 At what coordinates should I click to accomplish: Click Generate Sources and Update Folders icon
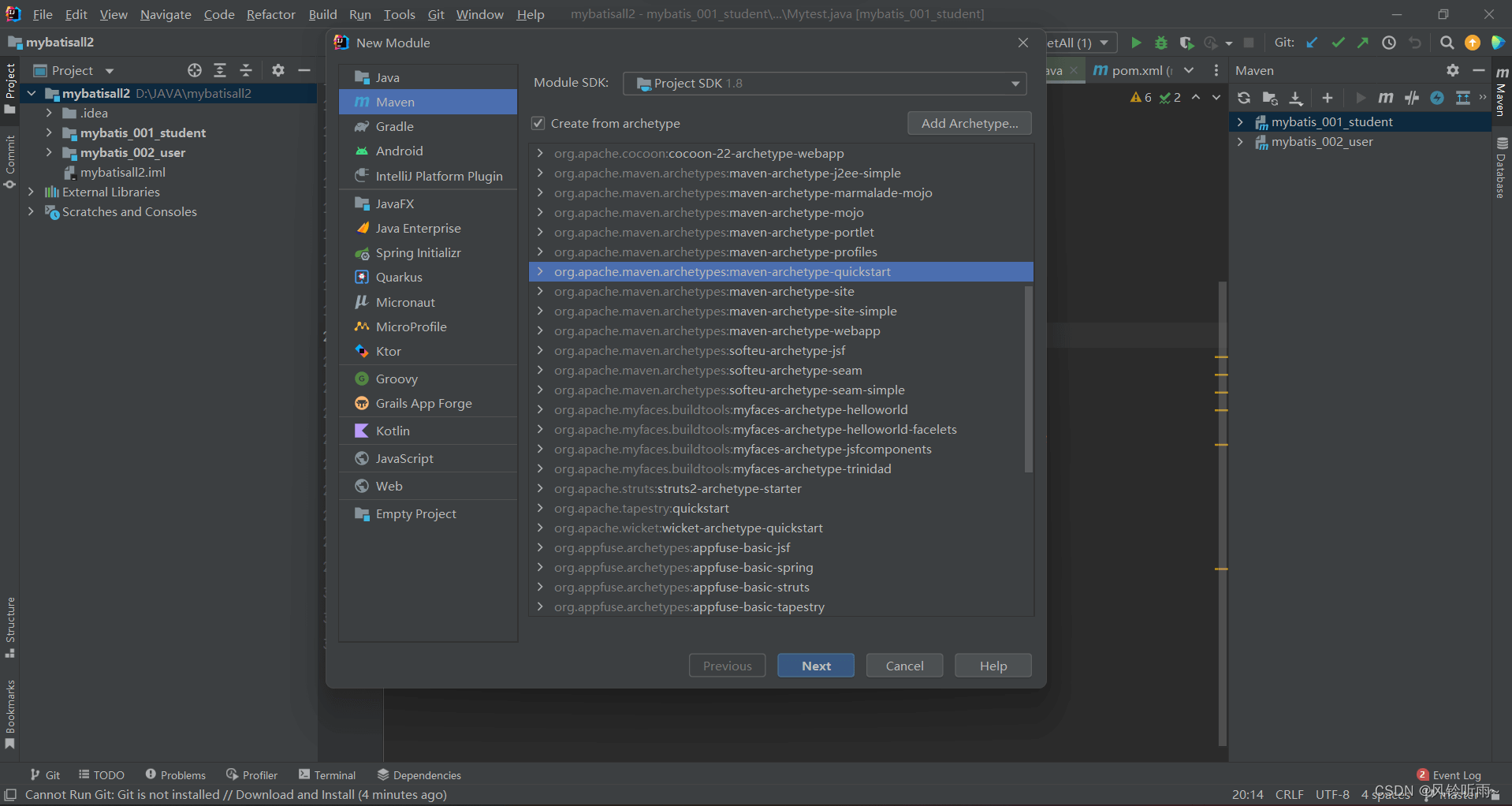click(1270, 98)
